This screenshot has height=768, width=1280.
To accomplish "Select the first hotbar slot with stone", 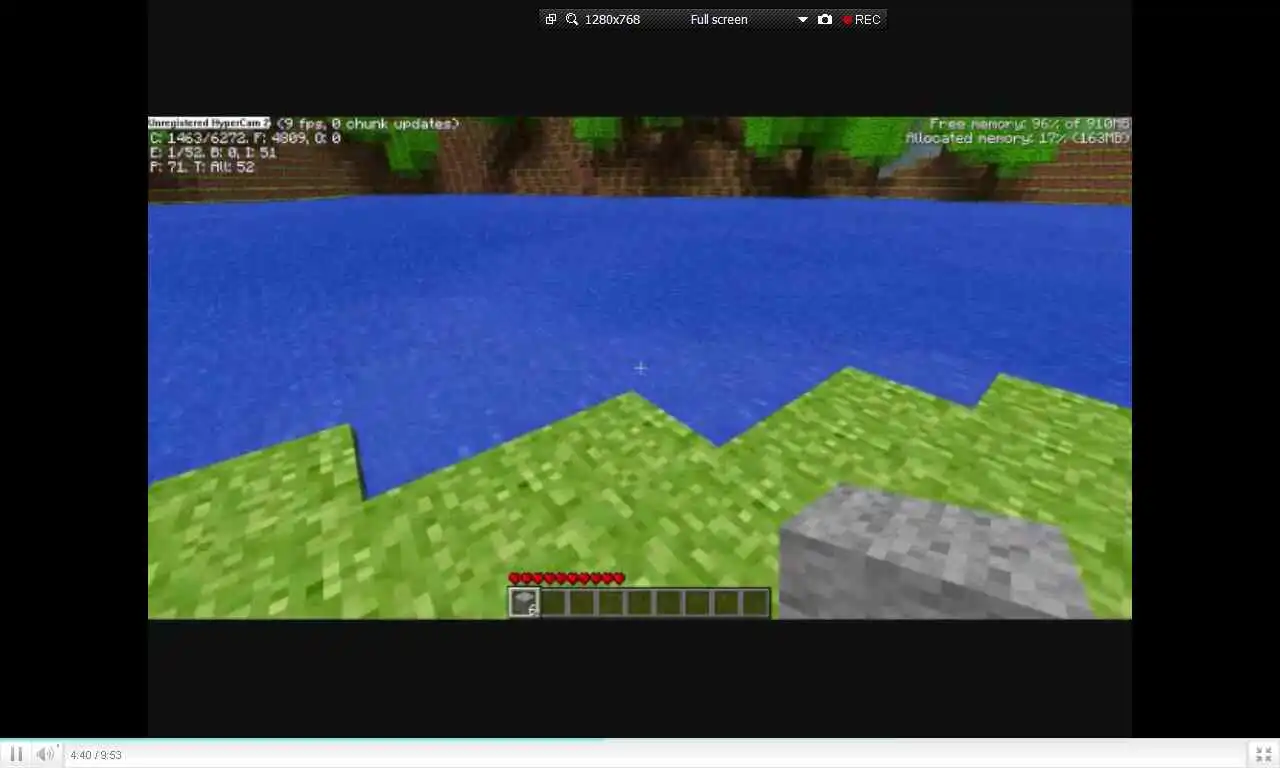I will 524,602.
